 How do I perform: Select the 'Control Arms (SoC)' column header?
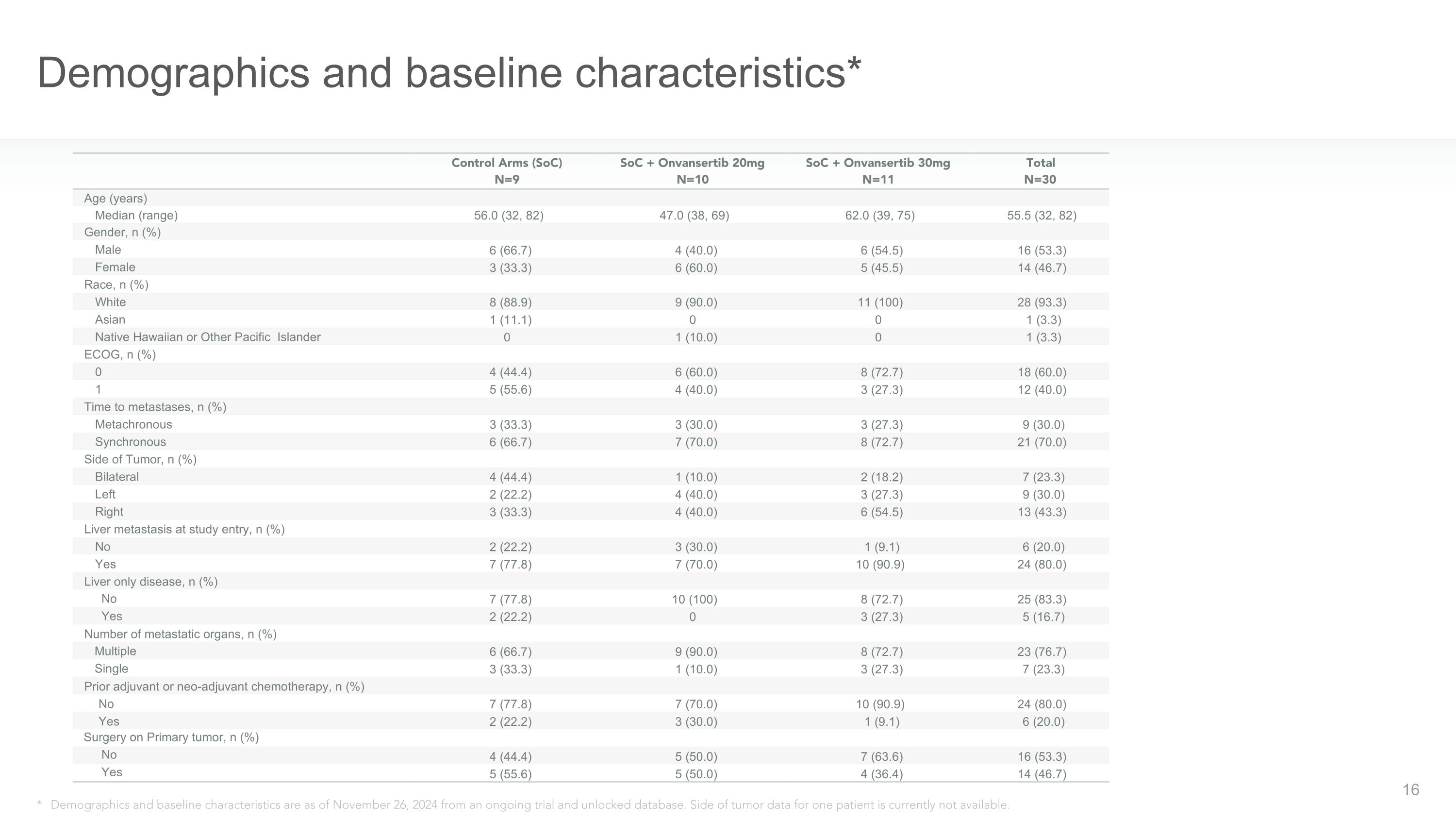tap(507, 171)
